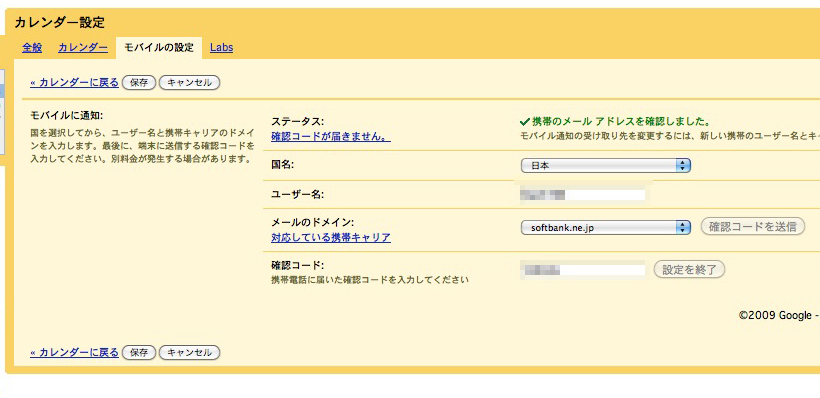The width and height of the screenshot is (820, 398).
Task: Focus the ユーザー名 input field
Action: click(583, 195)
